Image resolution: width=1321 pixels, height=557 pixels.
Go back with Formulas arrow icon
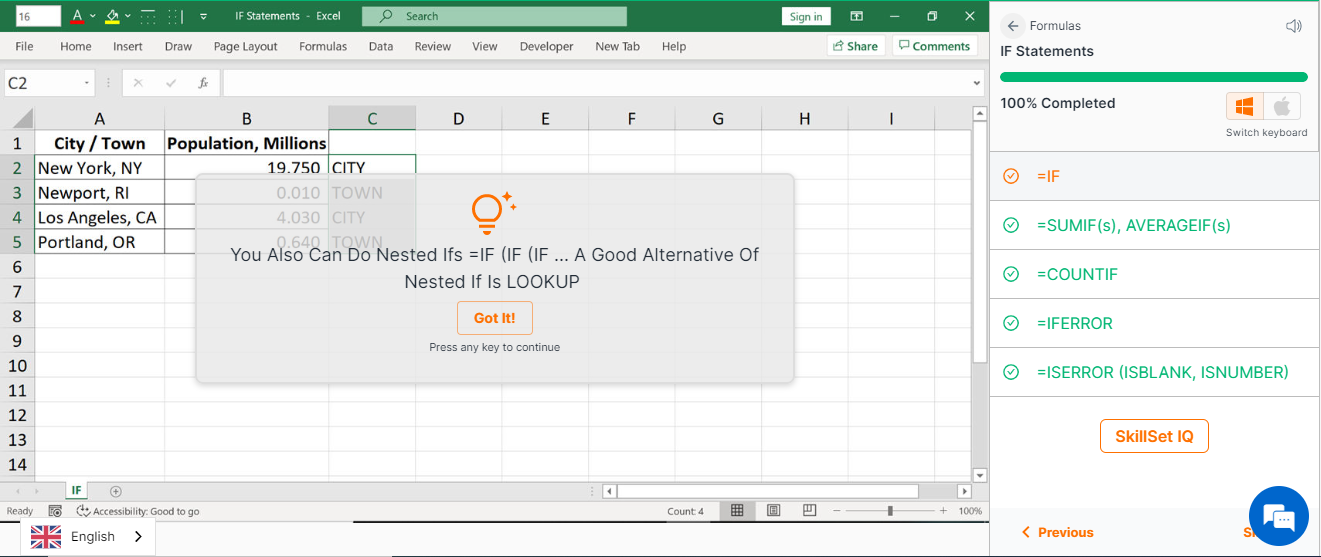[1013, 26]
